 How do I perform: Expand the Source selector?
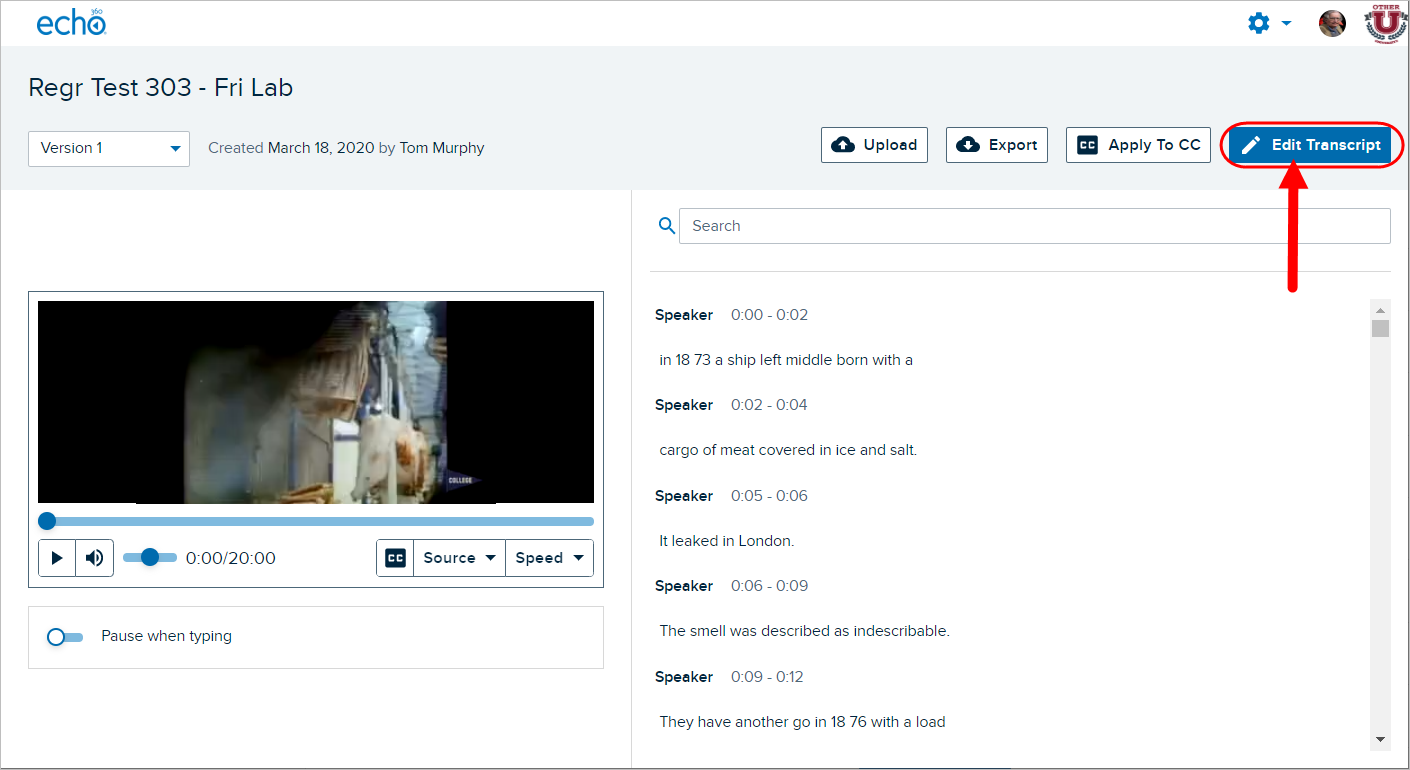coord(458,557)
